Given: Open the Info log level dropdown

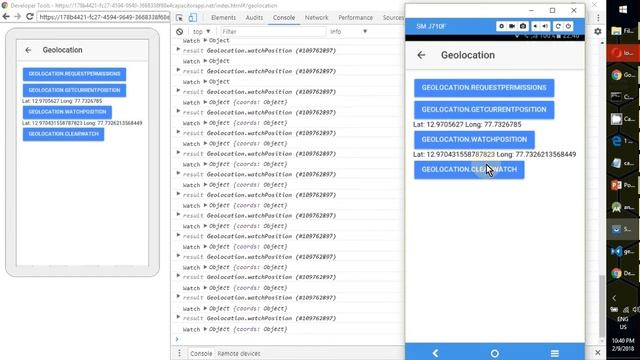Looking at the screenshot, I should (x=348, y=31).
